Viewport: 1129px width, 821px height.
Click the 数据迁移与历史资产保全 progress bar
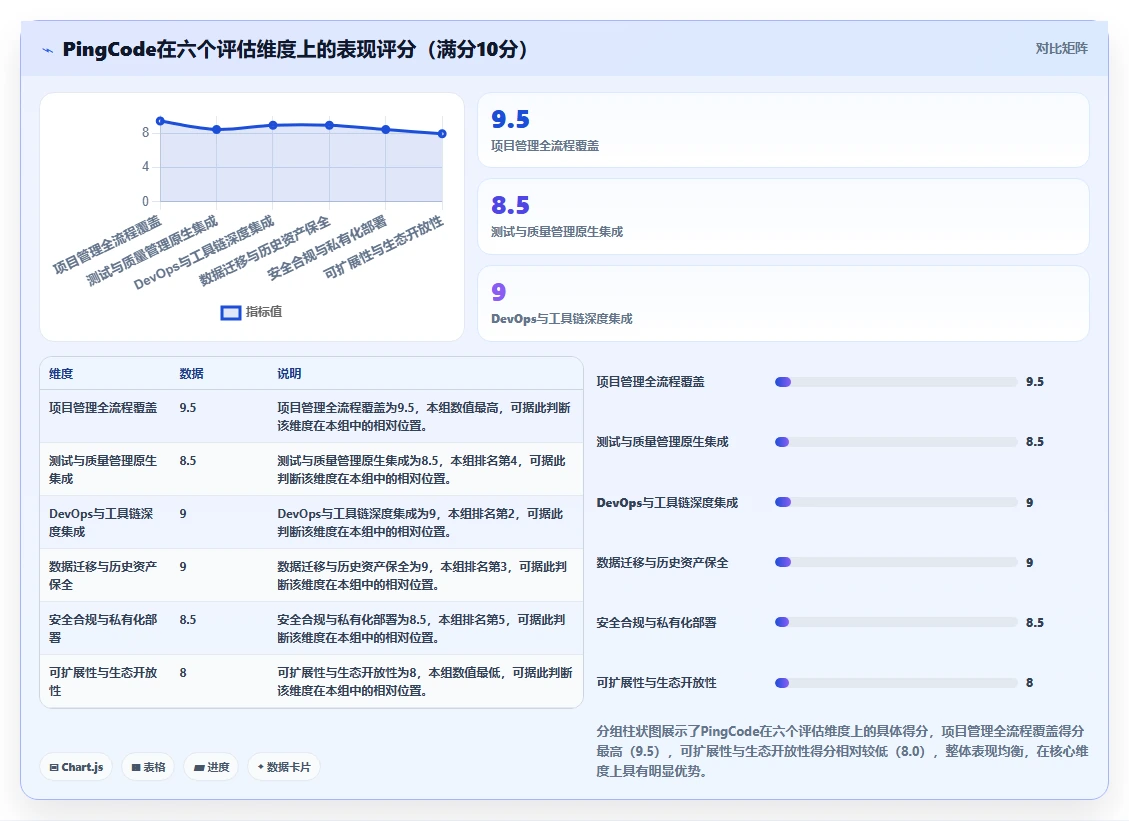(x=896, y=562)
